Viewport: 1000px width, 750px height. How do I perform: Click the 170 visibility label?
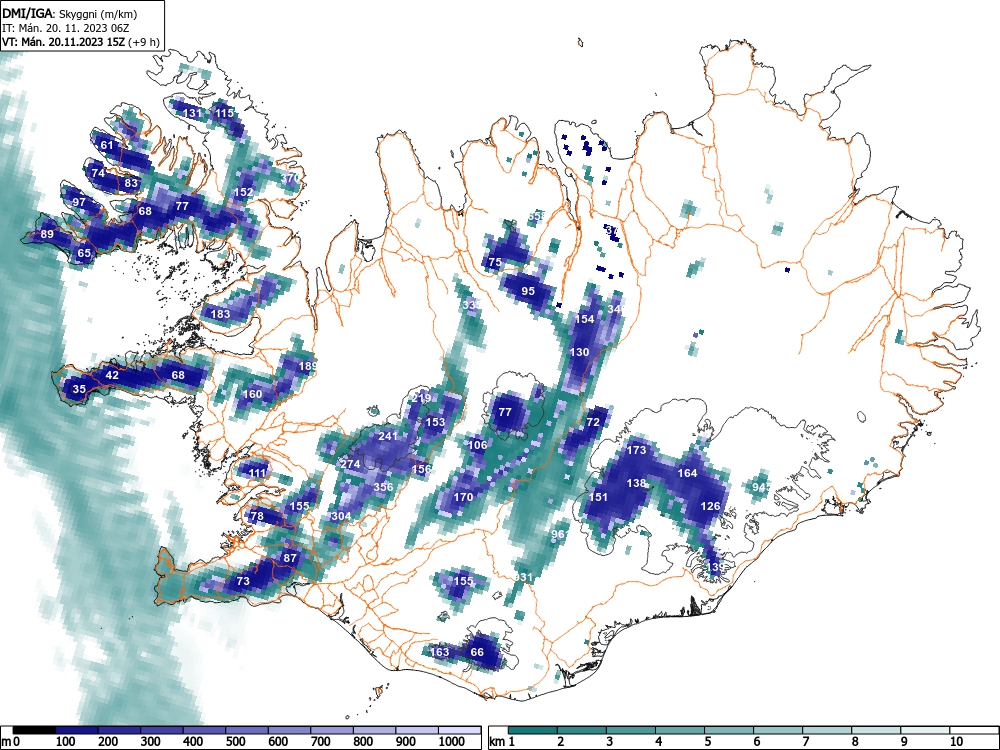[463, 497]
